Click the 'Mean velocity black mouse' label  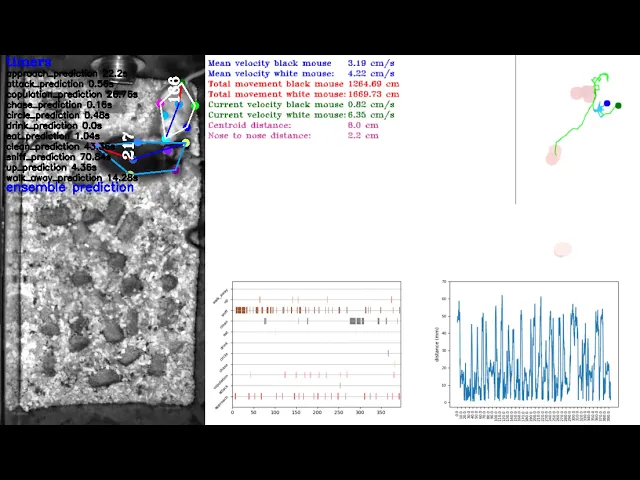click(269, 63)
